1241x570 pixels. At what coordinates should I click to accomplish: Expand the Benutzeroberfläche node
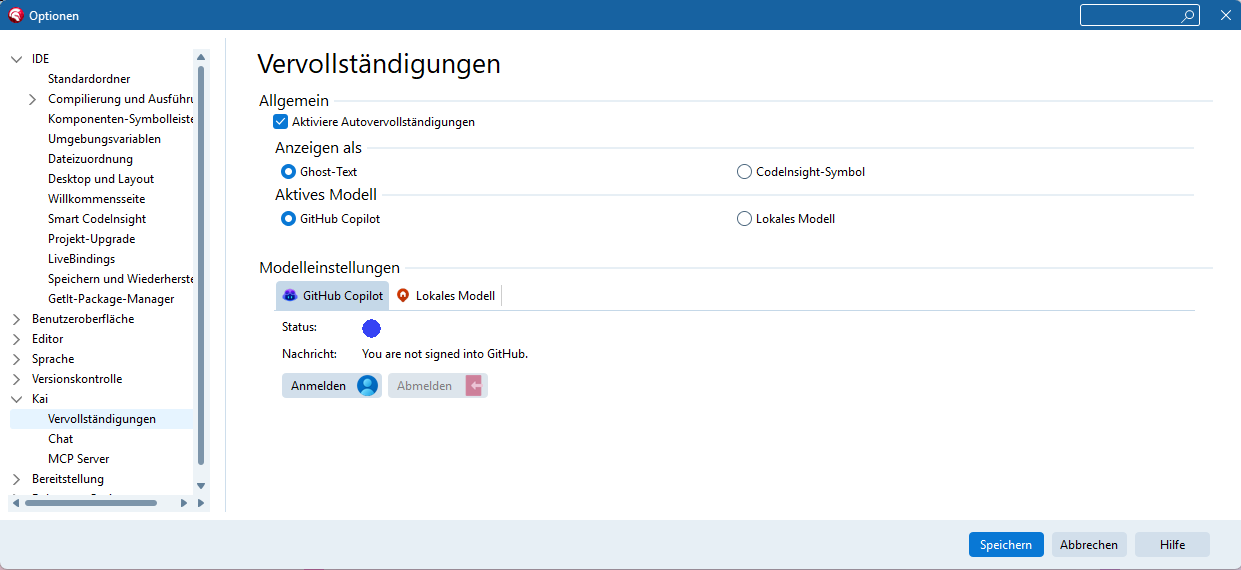pos(16,319)
